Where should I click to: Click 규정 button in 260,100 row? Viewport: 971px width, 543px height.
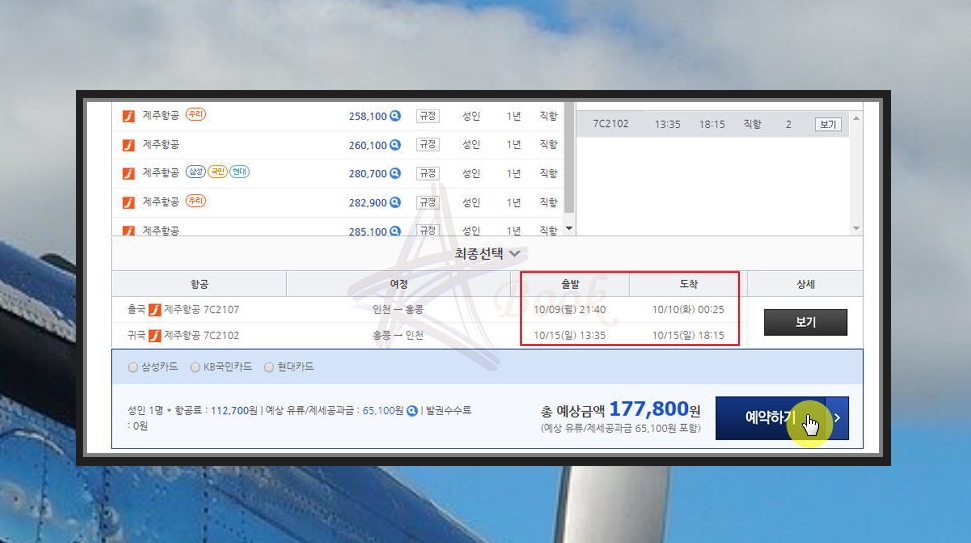(427, 145)
